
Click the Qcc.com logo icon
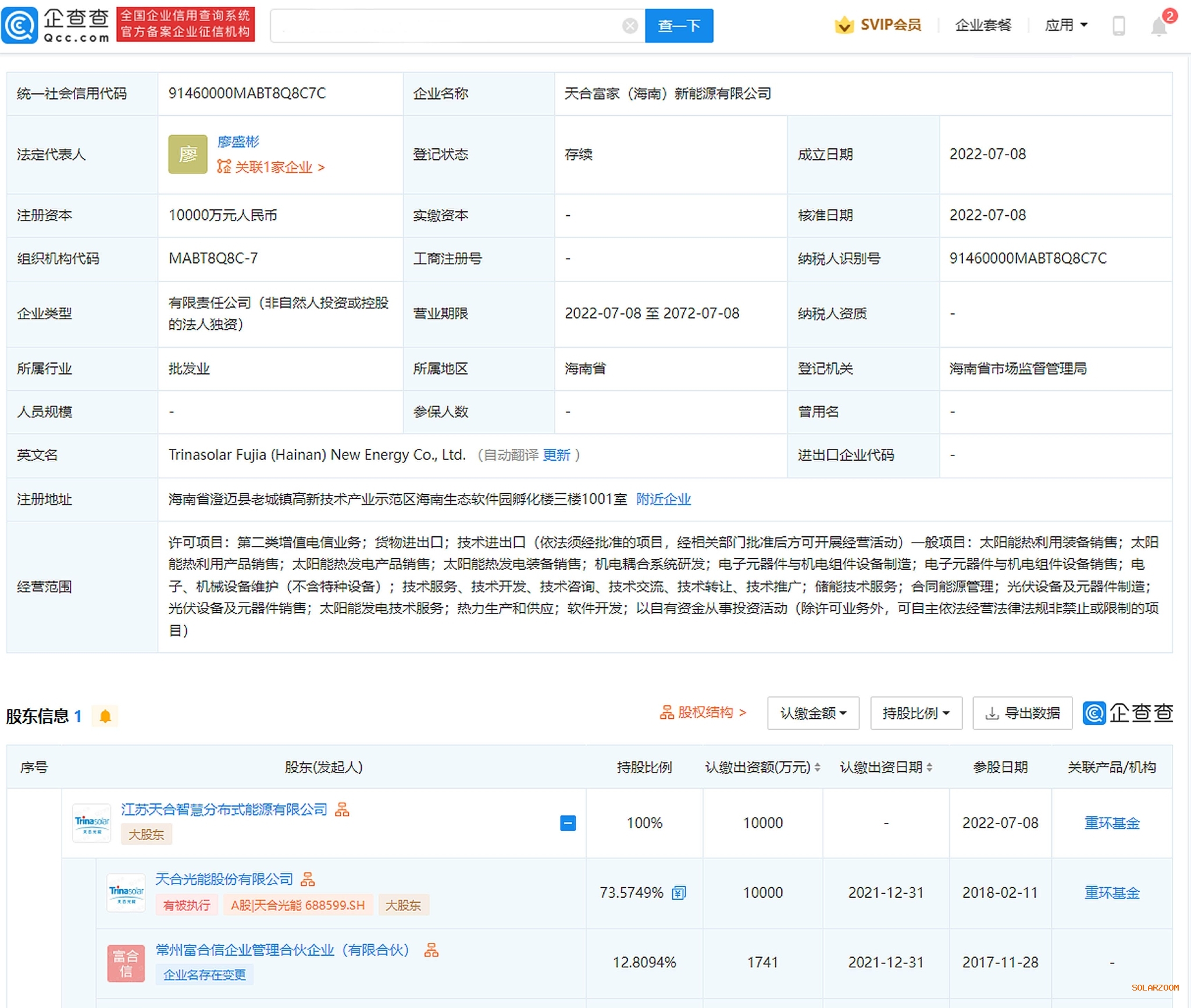20,25
